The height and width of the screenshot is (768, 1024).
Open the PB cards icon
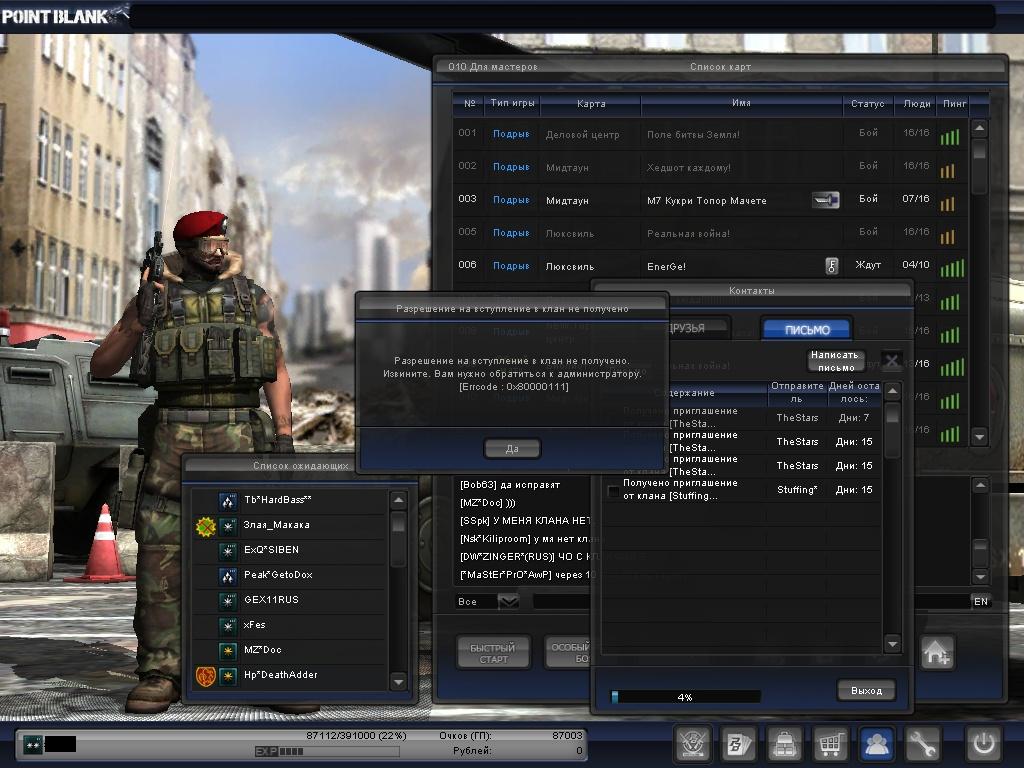tap(738, 744)
